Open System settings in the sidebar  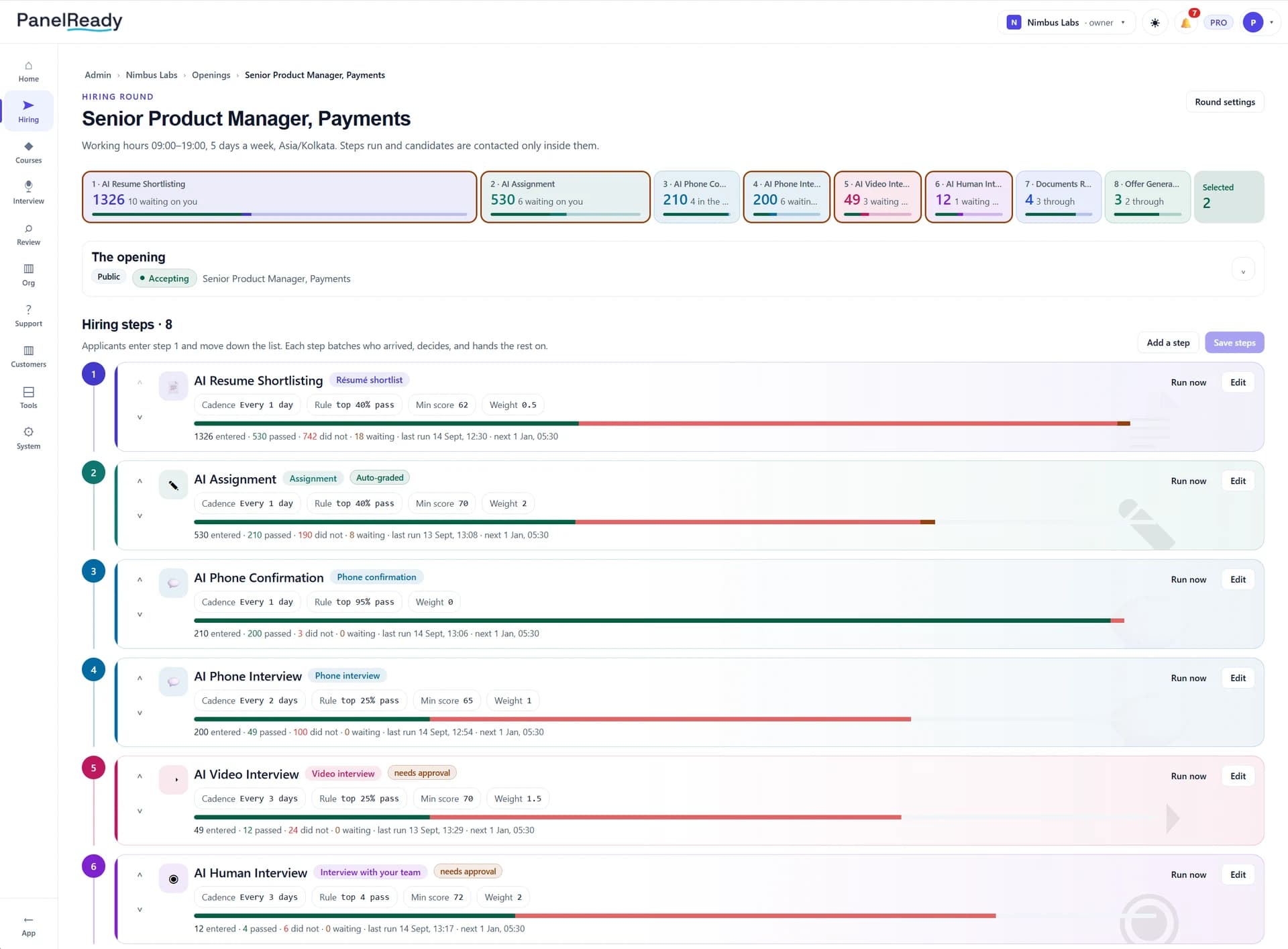[28, 438]
